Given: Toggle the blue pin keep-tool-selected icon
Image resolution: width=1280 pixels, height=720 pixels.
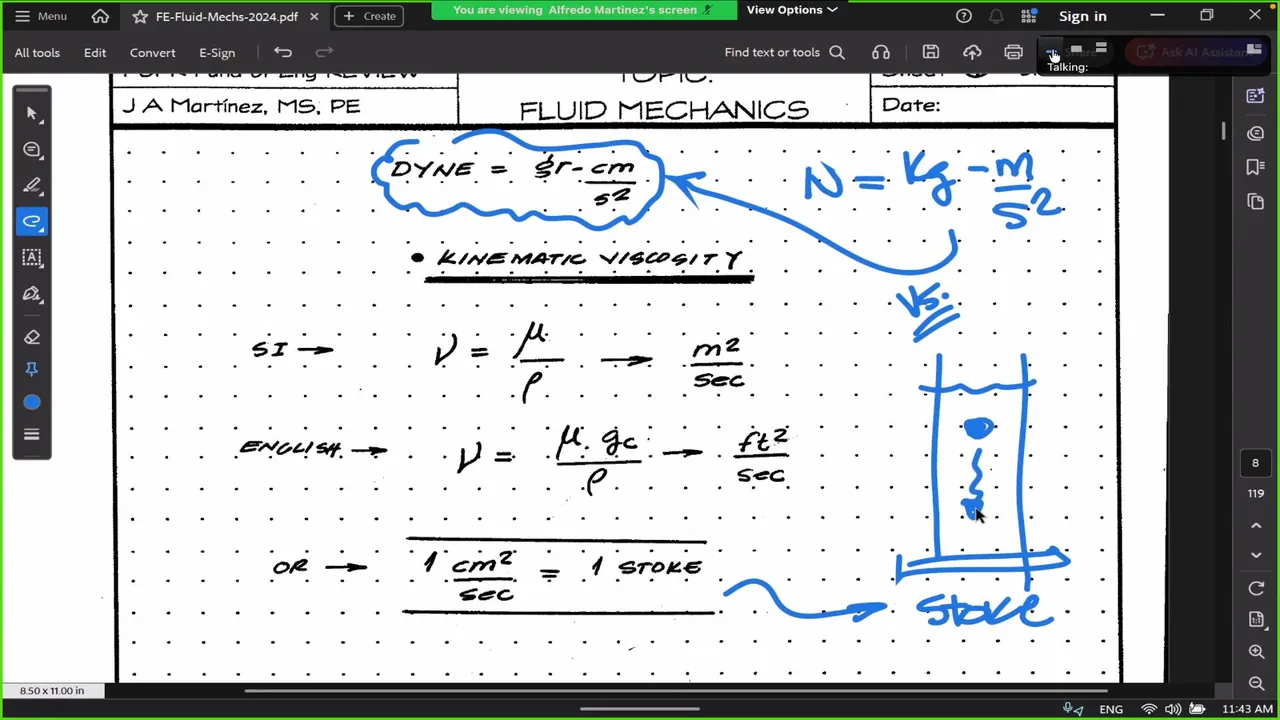Looking at the screenshot, I should 32,370.
